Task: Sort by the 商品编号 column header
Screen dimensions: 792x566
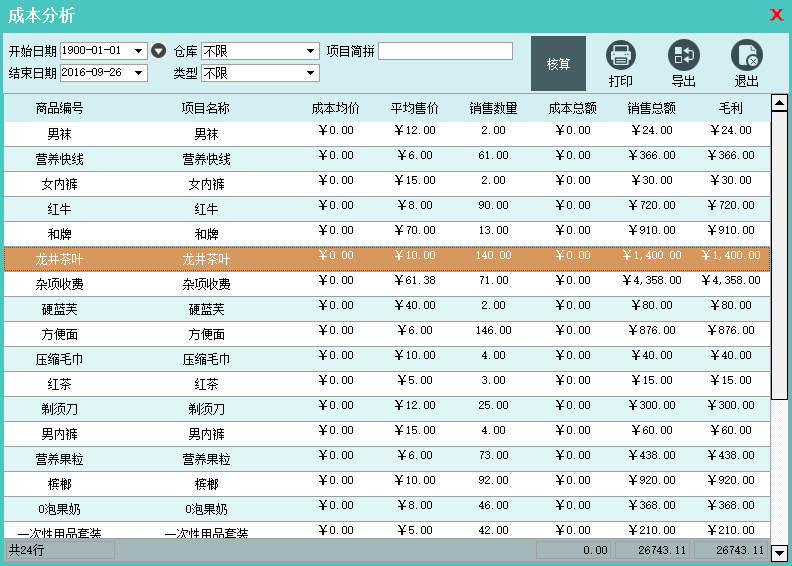Action: [59, 108]
